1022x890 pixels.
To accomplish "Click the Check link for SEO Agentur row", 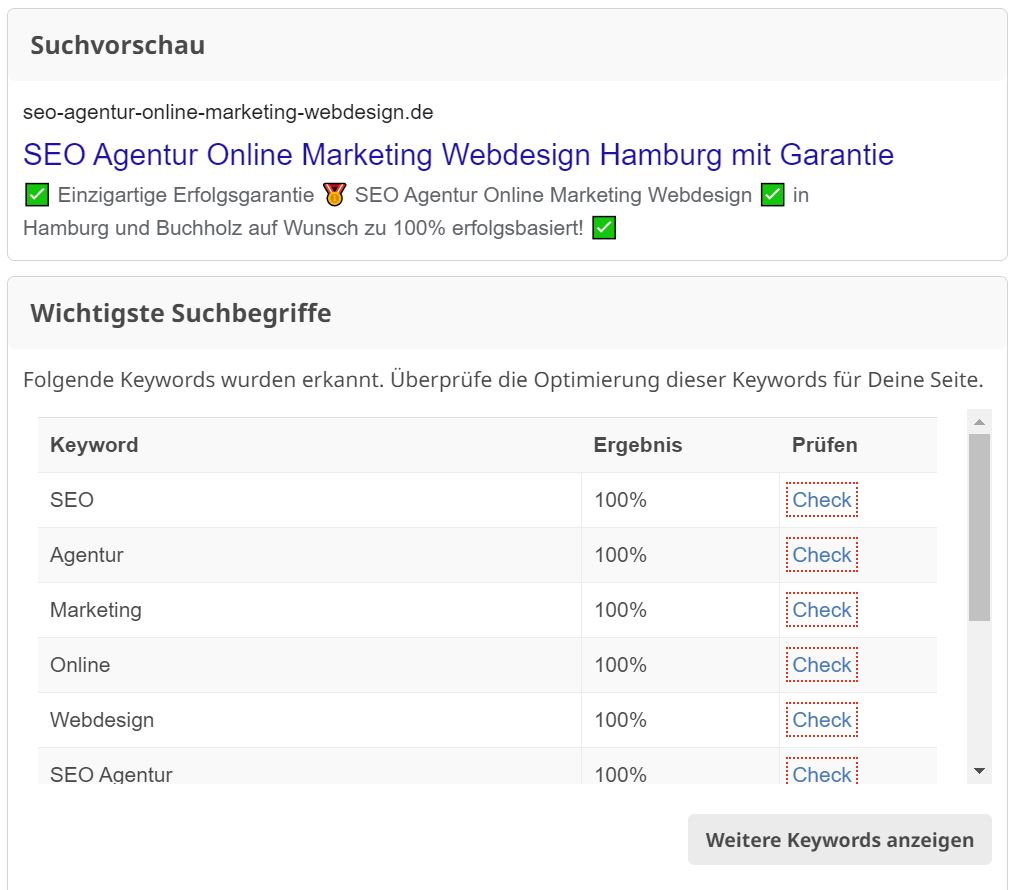I will (822, 772).
